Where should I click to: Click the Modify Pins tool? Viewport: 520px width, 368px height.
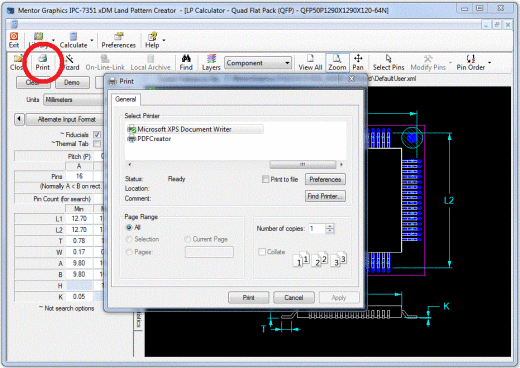click(428, 62)
